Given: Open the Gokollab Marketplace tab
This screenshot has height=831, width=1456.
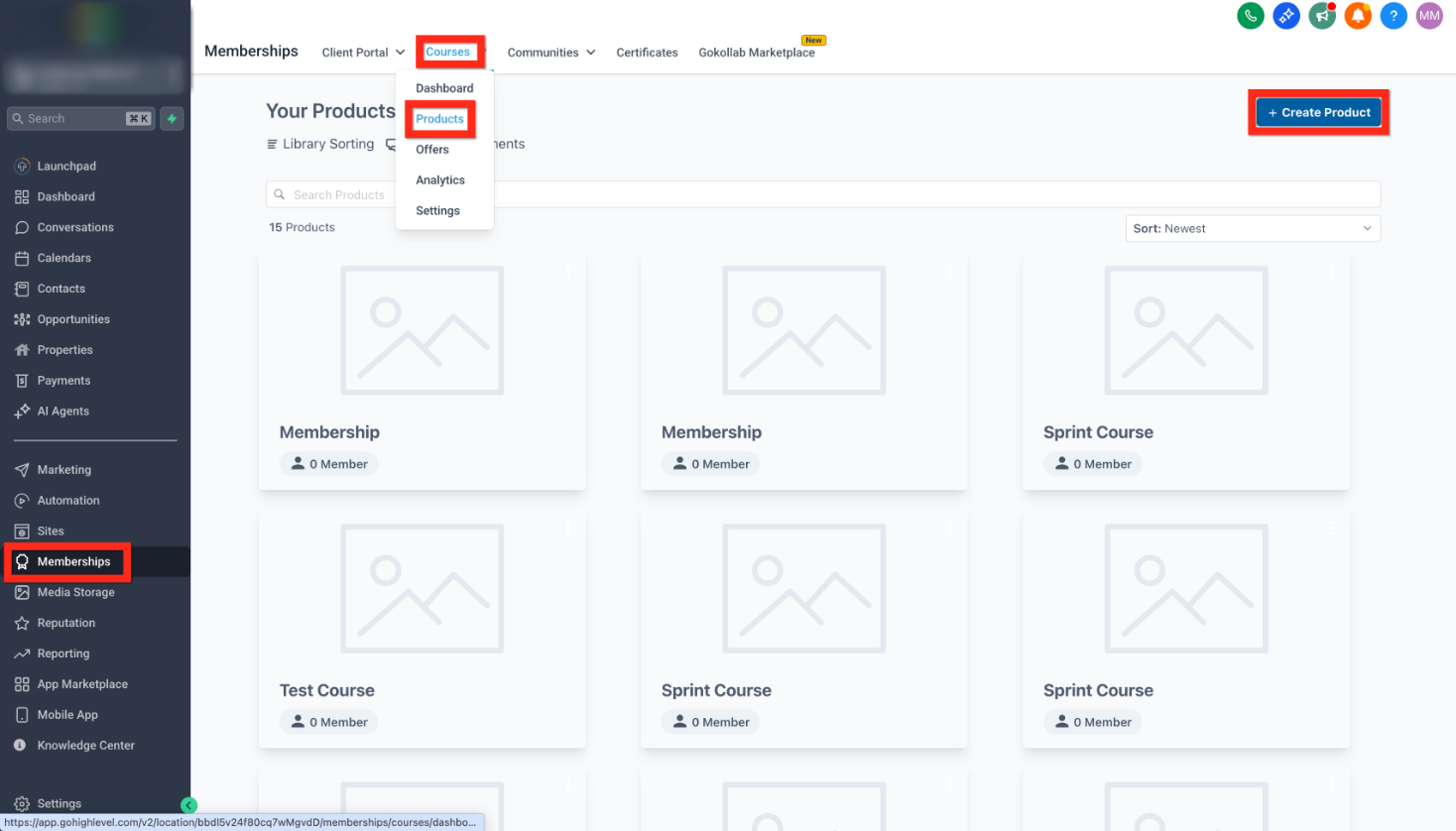Looking at the screenshot, I should point(757,53).
